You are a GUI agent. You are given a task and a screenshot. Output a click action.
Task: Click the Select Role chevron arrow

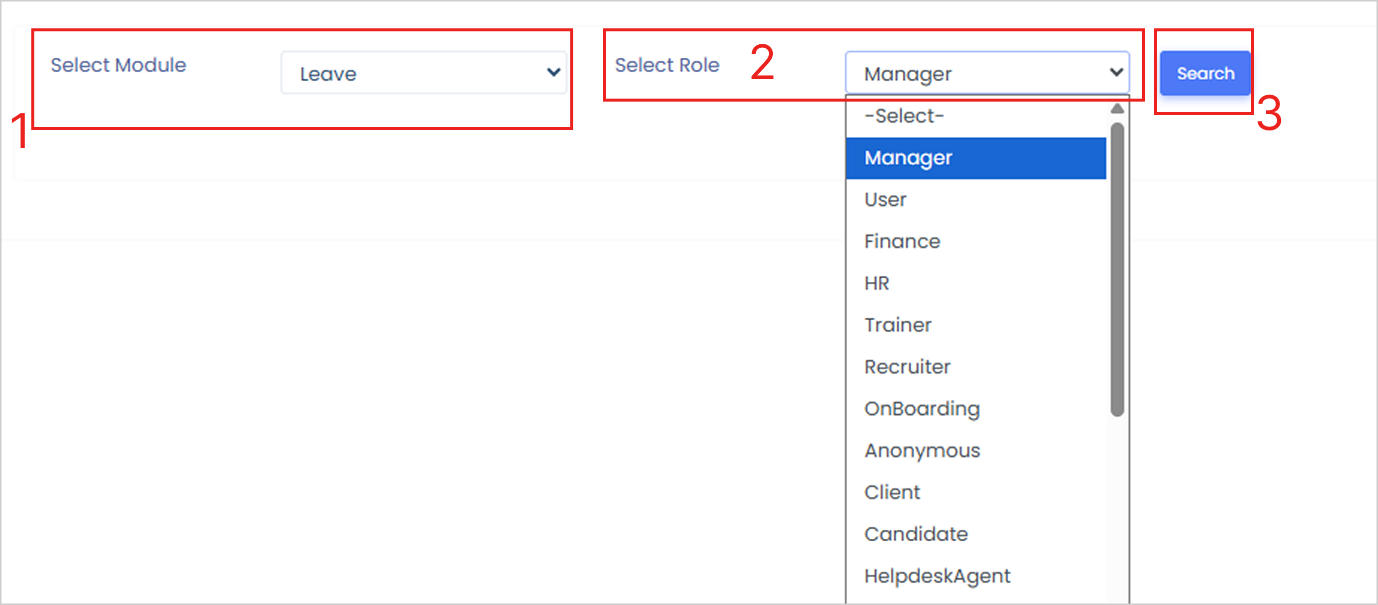coord(1116,72)
